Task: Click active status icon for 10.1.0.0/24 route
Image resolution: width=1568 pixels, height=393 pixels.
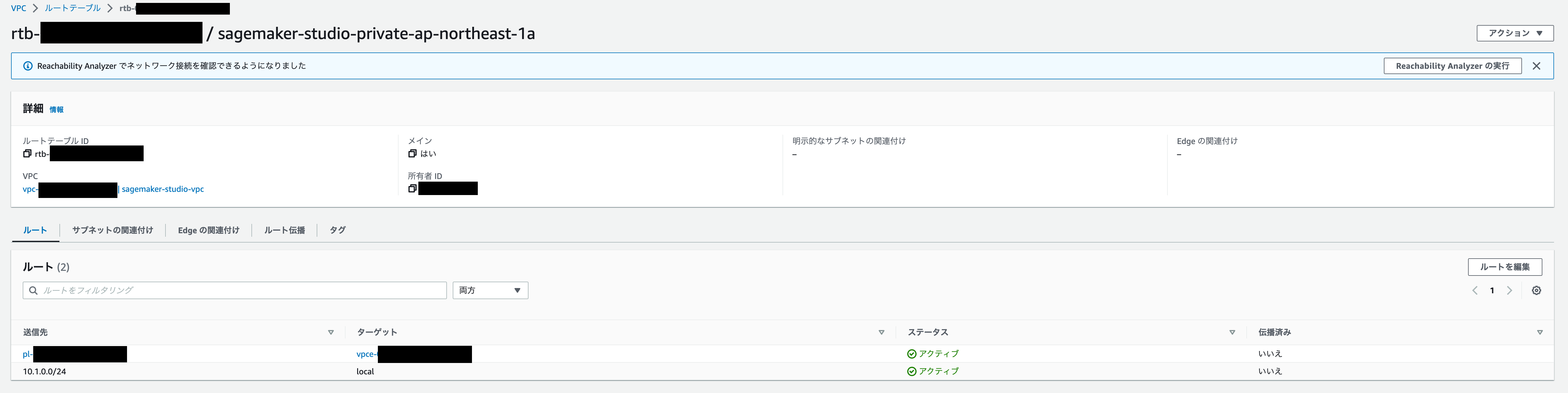Action: [x=911, y=372]
